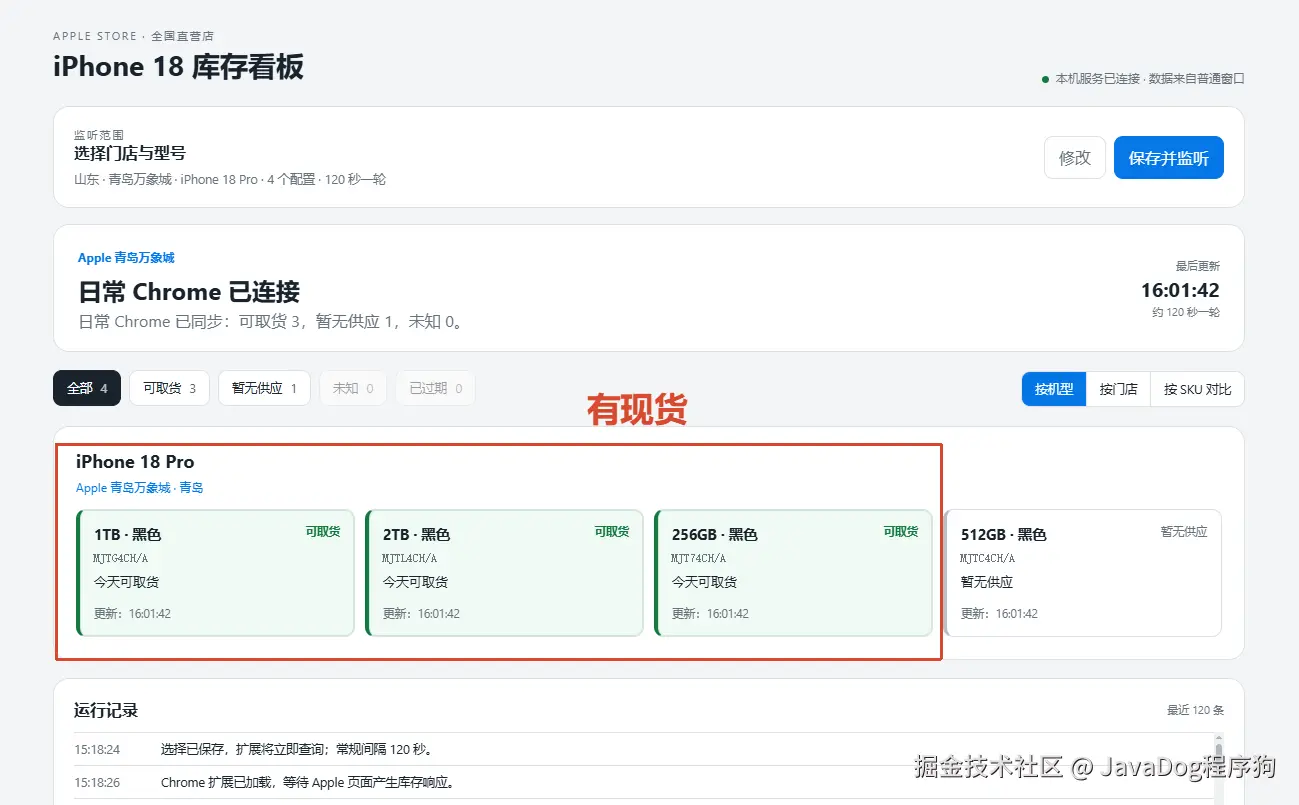Filter by 可取货 3

click(169, 388)
